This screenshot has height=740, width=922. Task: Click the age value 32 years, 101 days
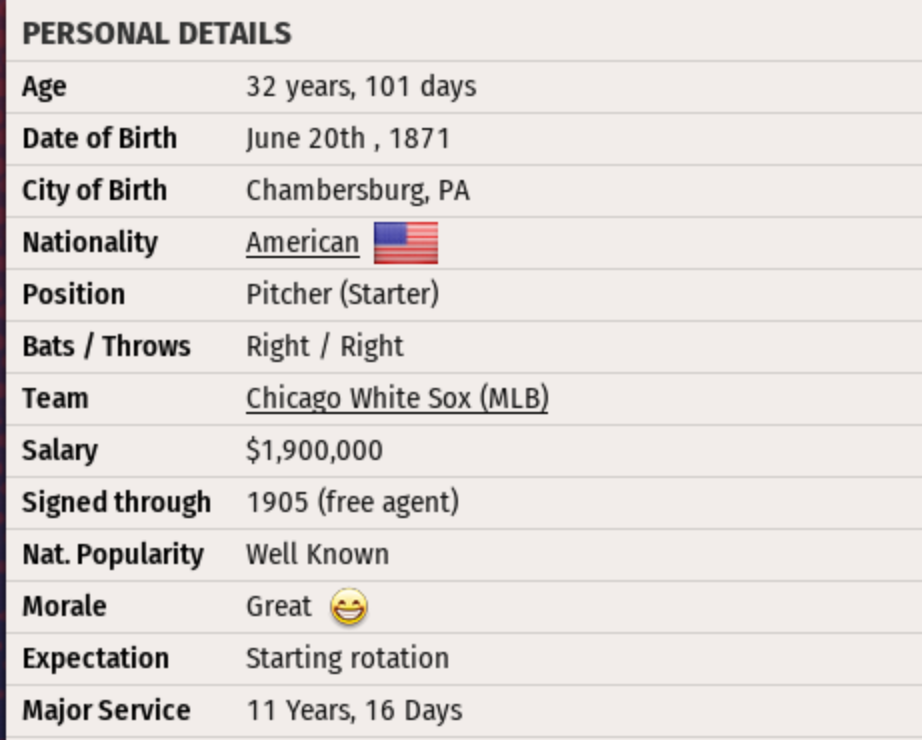[x=361, y=87]
